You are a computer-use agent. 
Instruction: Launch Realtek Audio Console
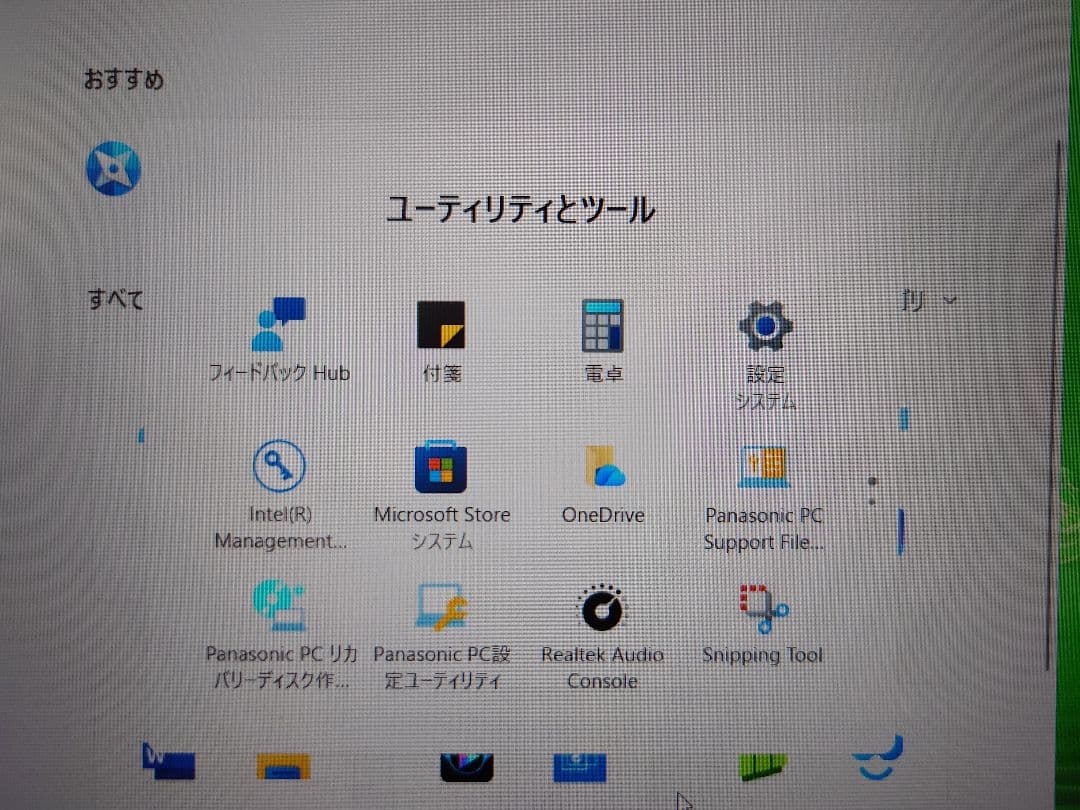603,607
